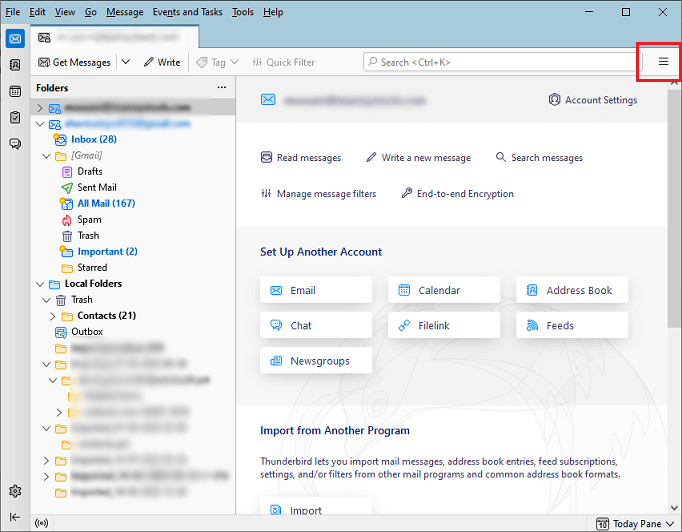Set up a Feeds account
682x532 pixels.
pyautogui.click(x=572, y=325)
